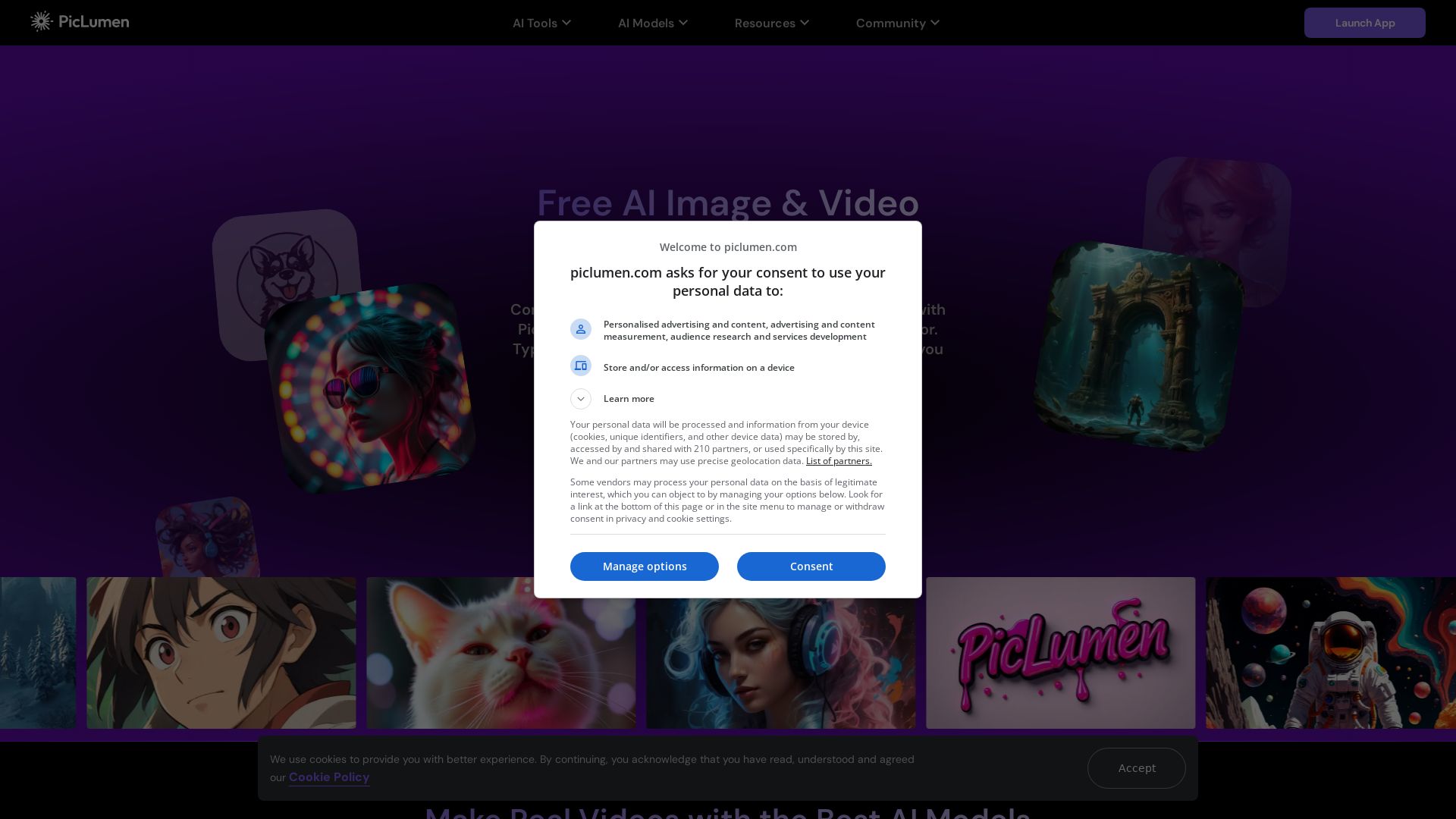The width and height of the screenshot is (1456, 819).
Task: Click the personalised advertising person icon
Action: [x=581, y=329]
